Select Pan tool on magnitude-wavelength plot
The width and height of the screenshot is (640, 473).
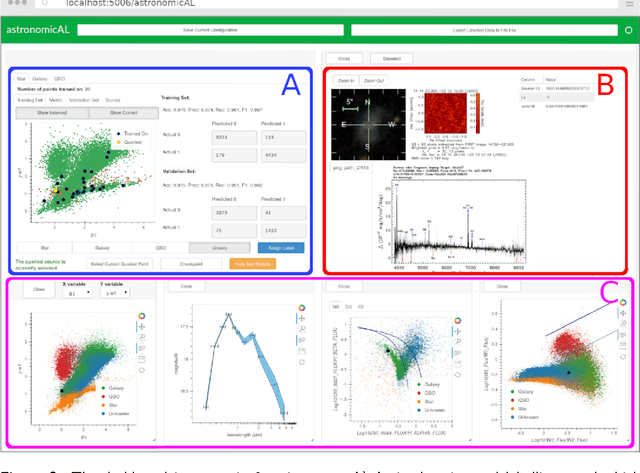tap(302, 318)
